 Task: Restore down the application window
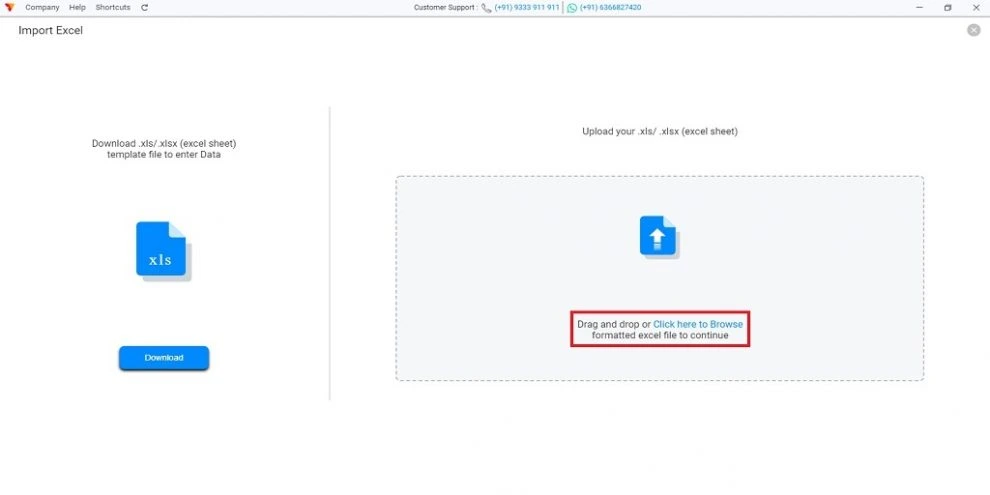point(948,8)
